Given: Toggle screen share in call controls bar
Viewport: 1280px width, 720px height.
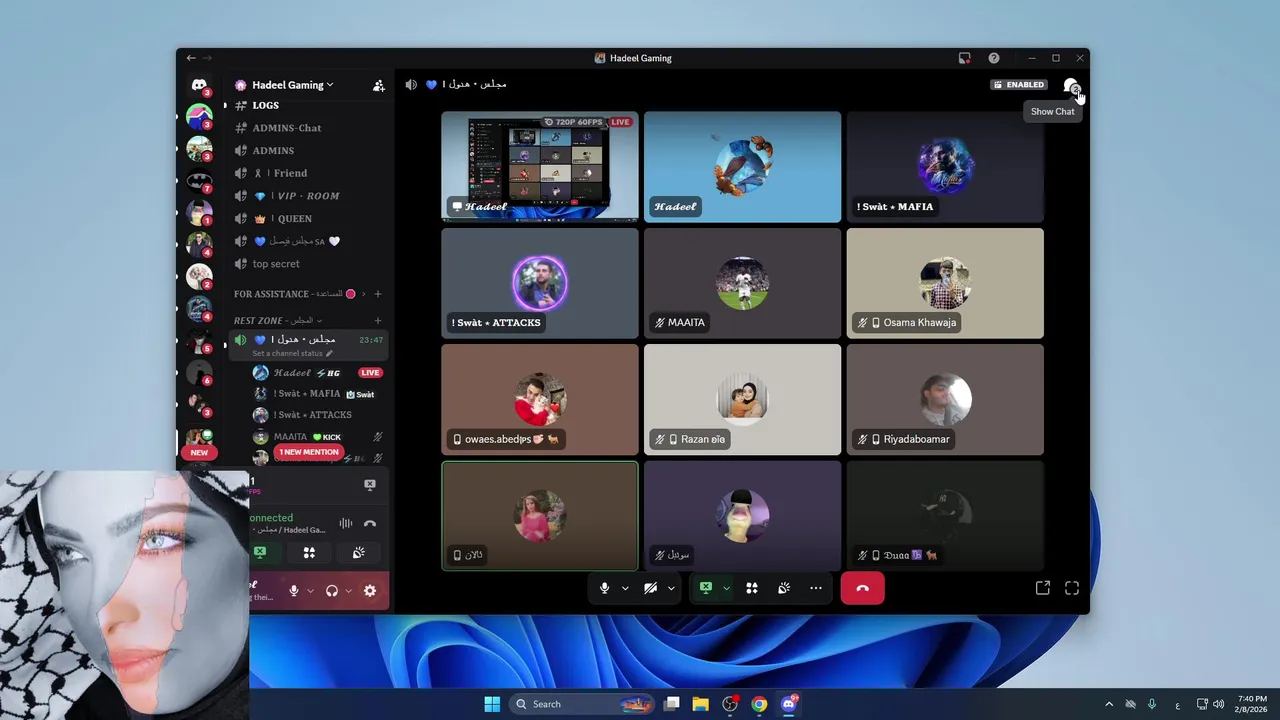Looking at the screenshot, I should (x=705, y=588).
